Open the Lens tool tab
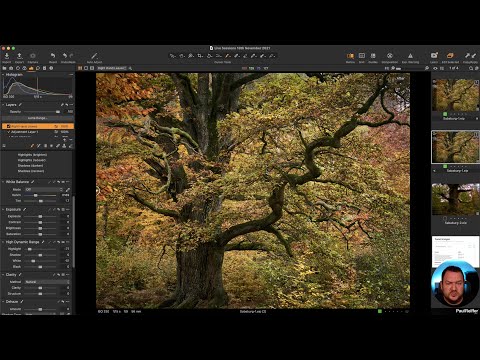Viewport: 480px width, 360px height. click(18, 68)
